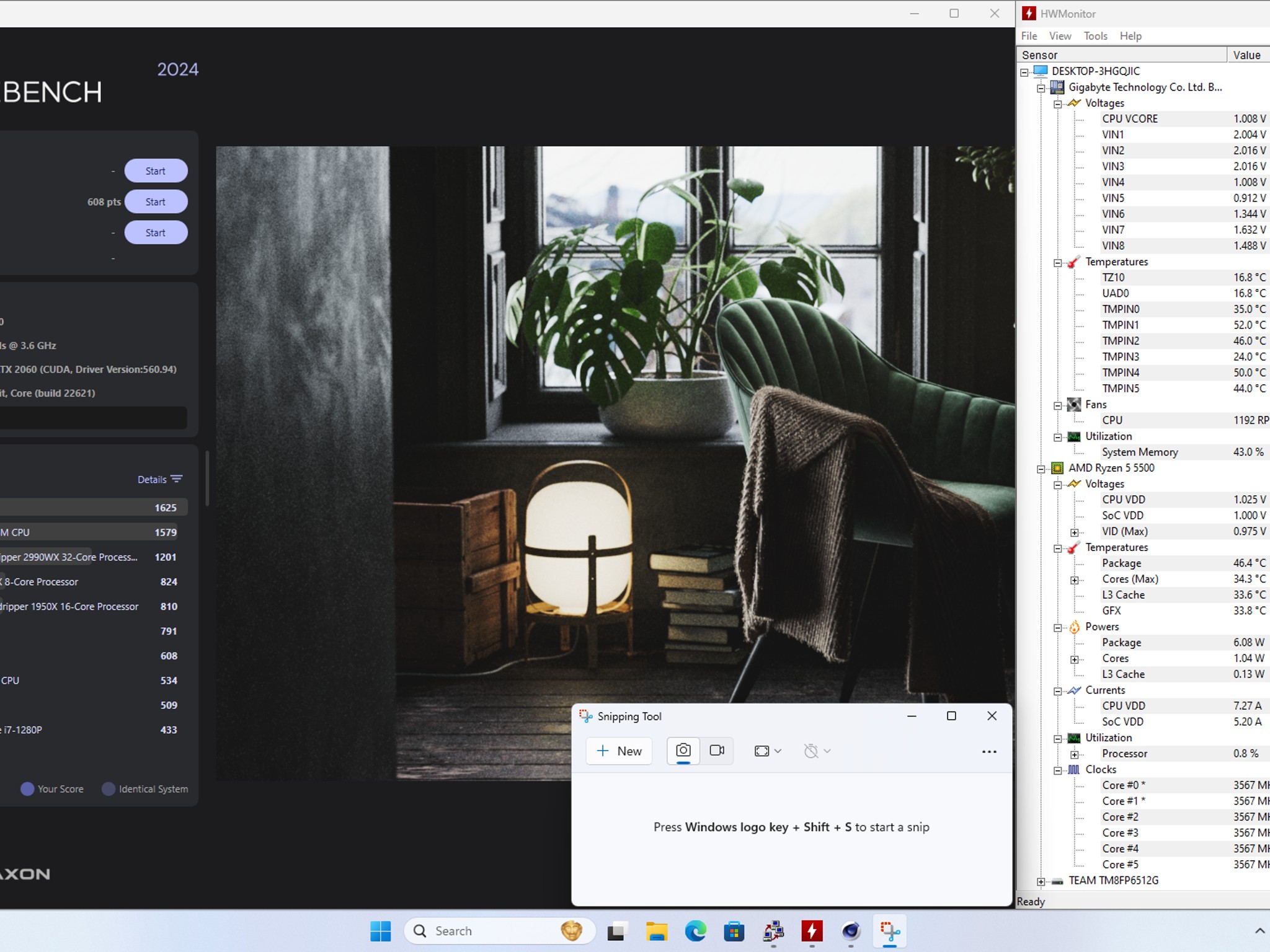1270x952 pixels.
Task: Expand the Cores (Max) temperature entry
Action: (1075, 580)
